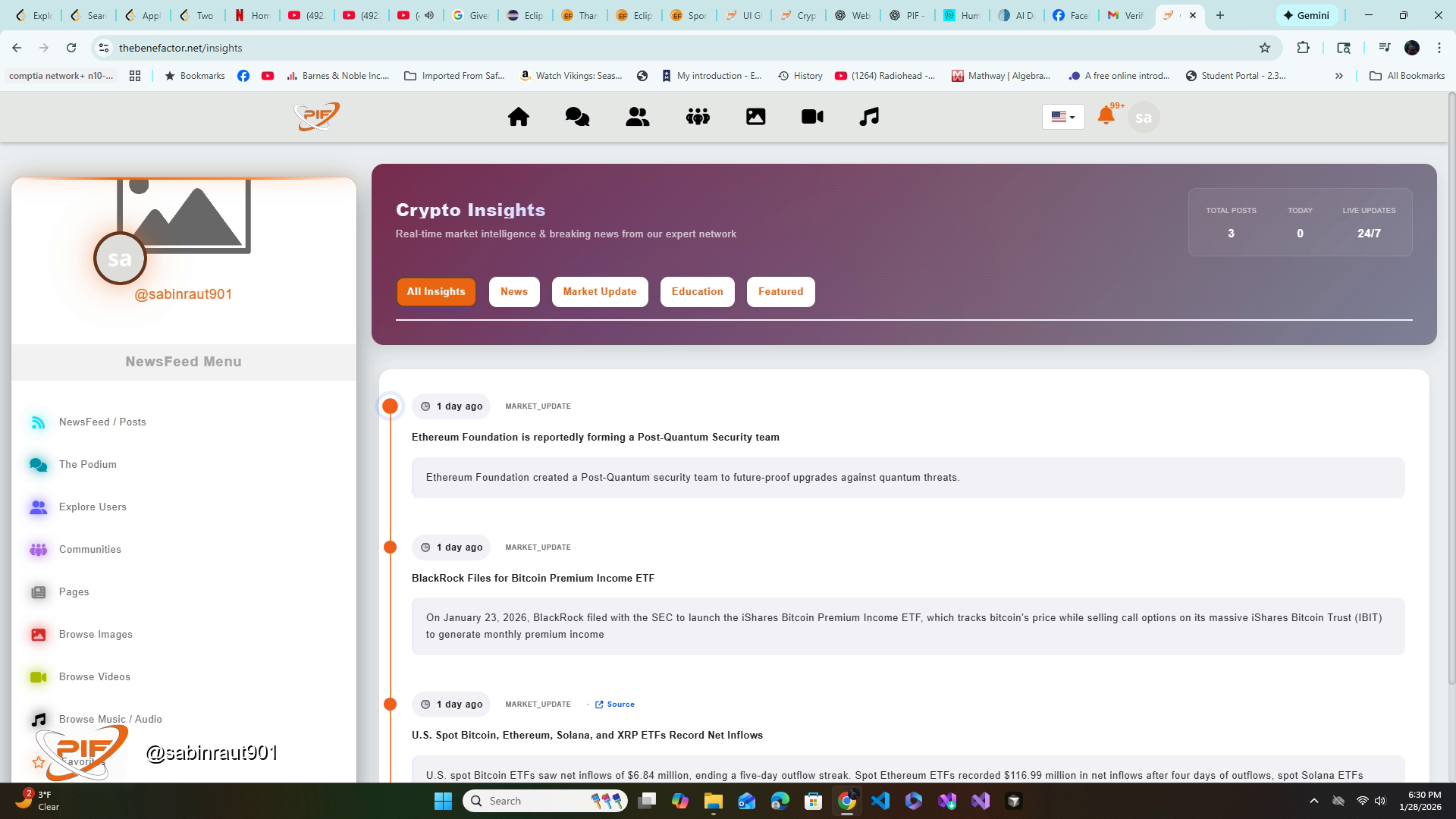The width and height of the screenshot is (1456, 819).
Task: Select the News filter
Action: click(x=514, y=292)
